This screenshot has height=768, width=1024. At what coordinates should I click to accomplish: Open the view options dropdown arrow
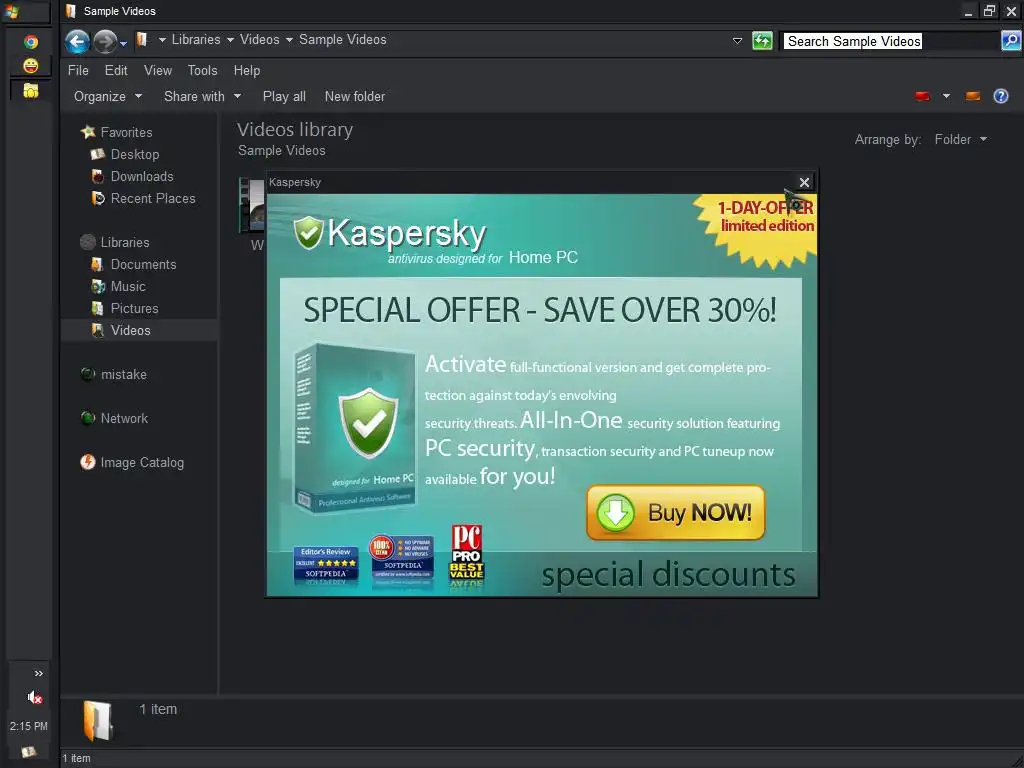tap(946, 97)
